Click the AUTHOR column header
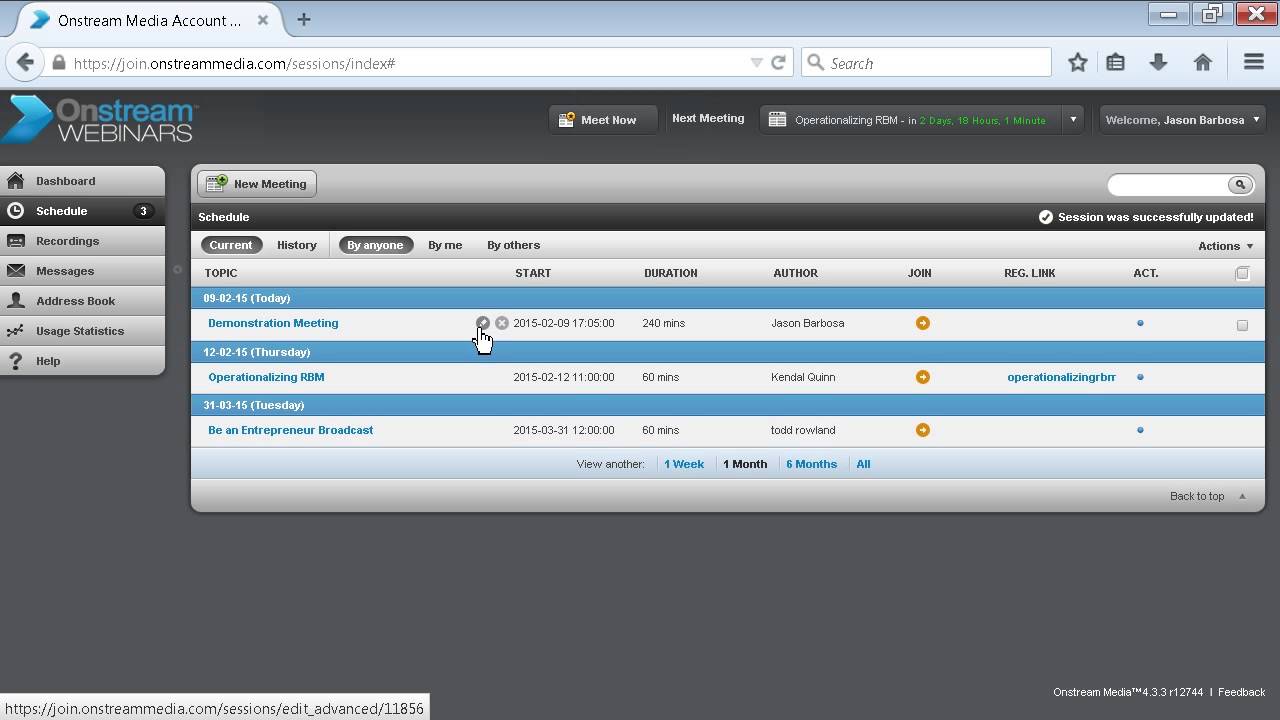 [x=795, y=273]
